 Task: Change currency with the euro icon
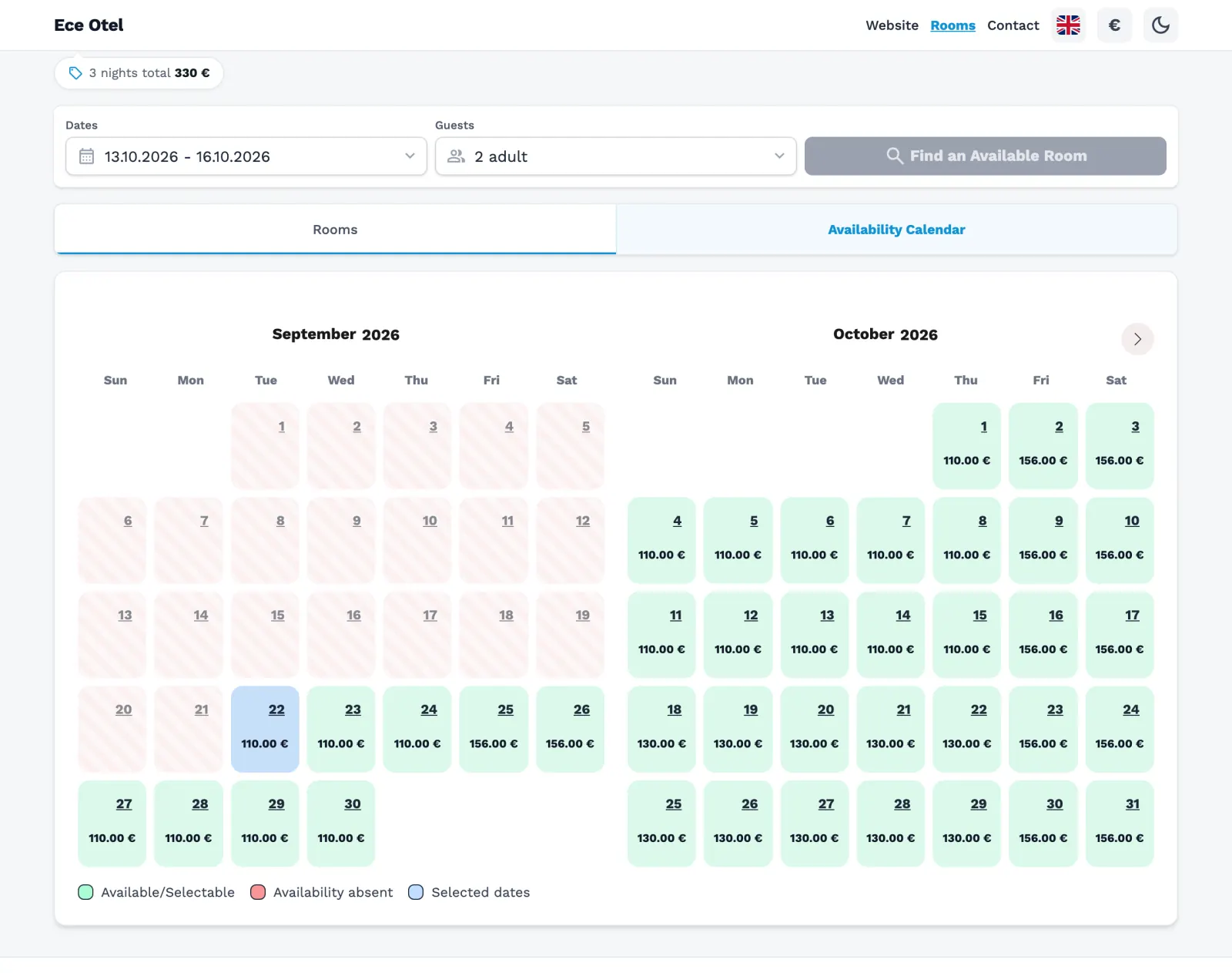(1114, 25)
